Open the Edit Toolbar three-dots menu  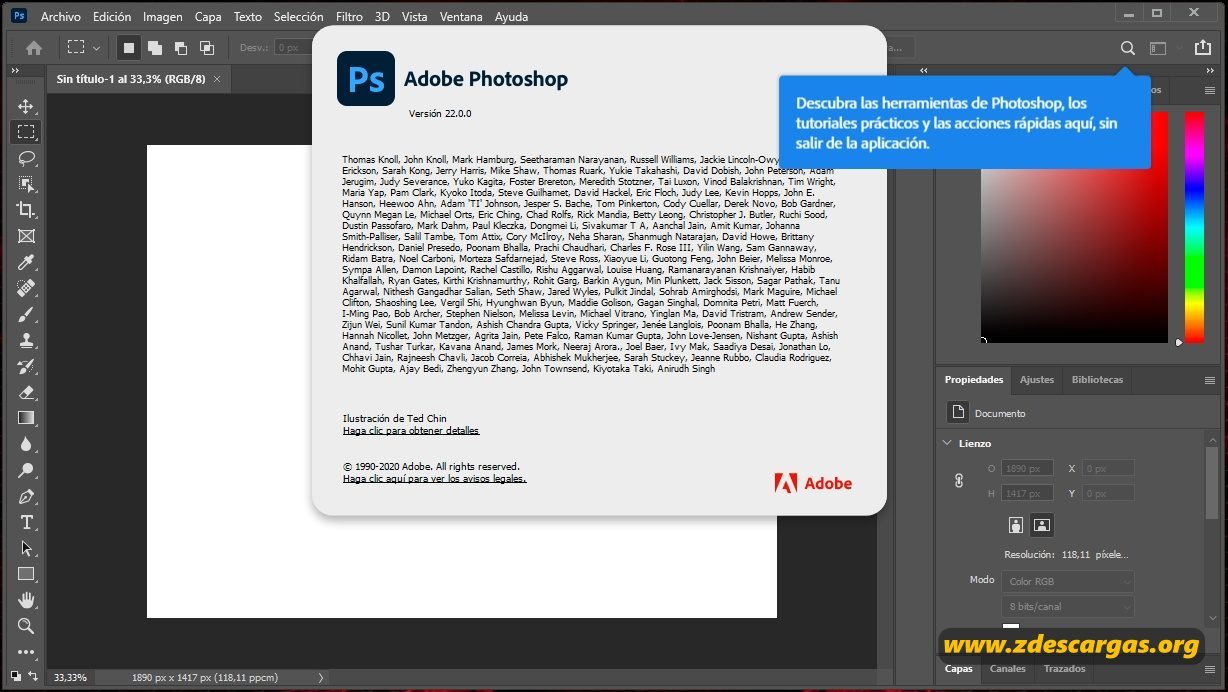[x=26, y=652]
